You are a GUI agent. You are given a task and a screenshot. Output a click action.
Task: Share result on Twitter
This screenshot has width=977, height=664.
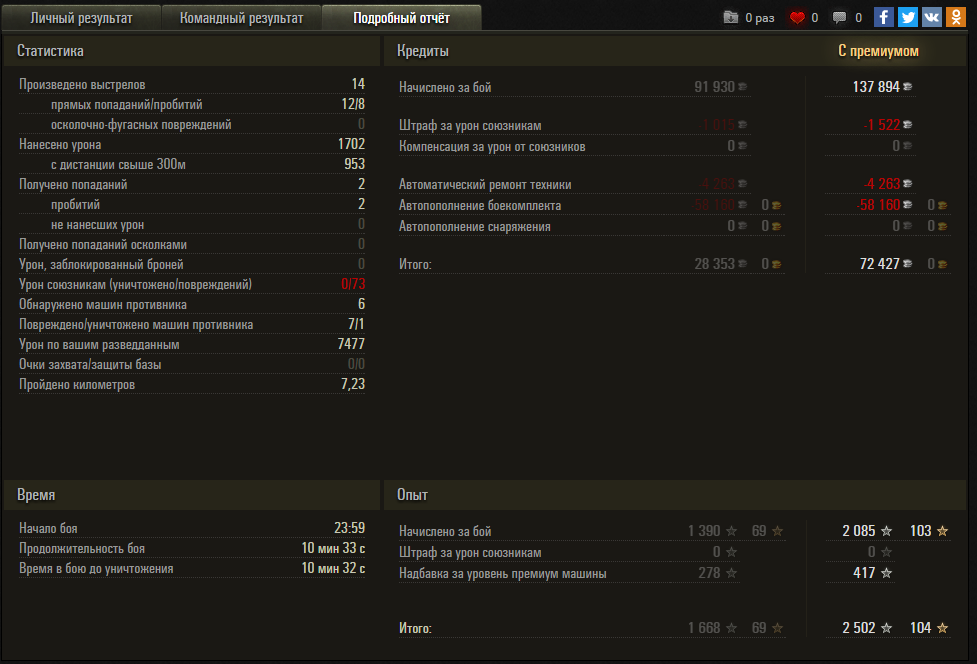point(908,17)
